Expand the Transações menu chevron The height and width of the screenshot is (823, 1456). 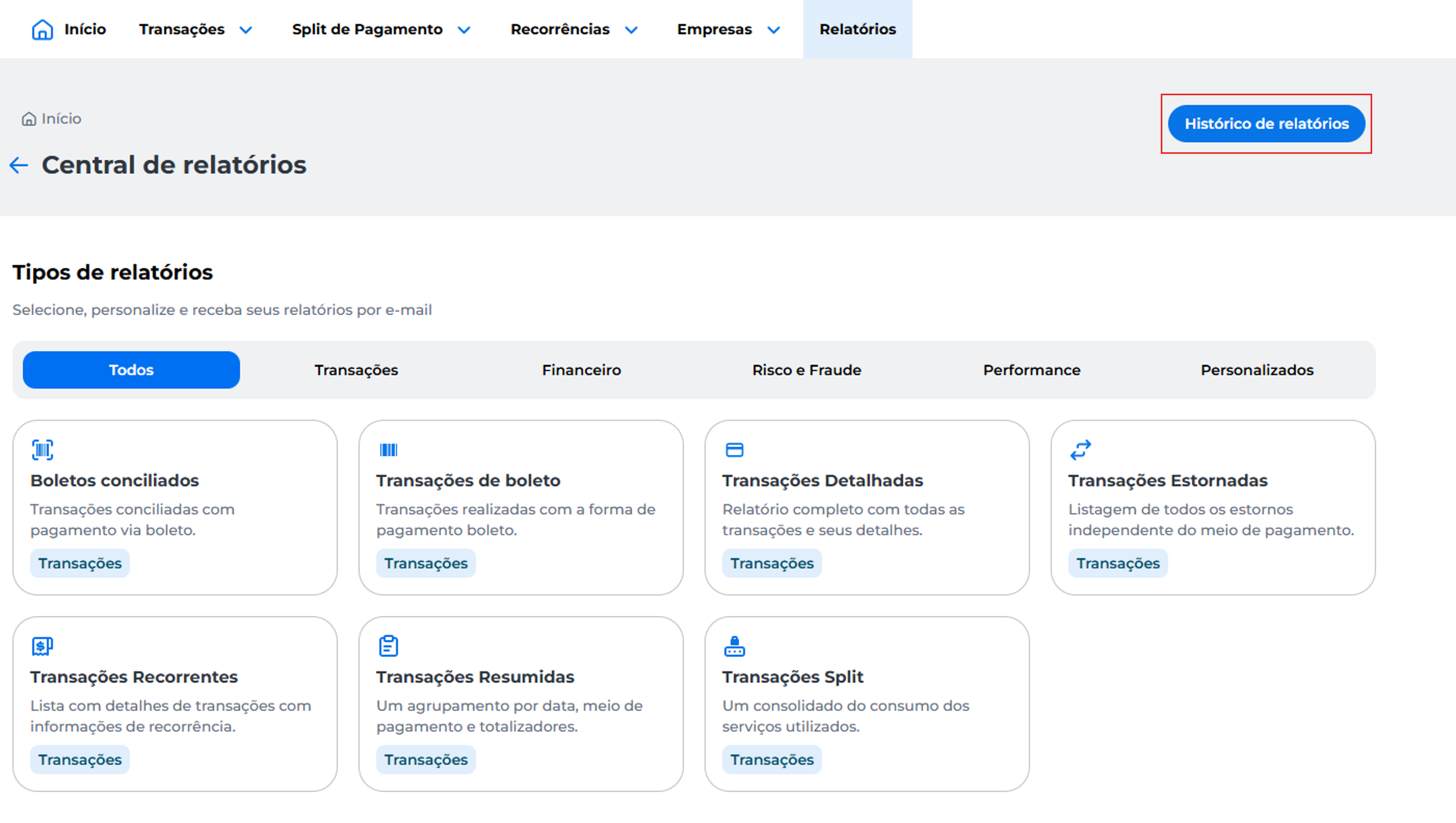[245, 30]
